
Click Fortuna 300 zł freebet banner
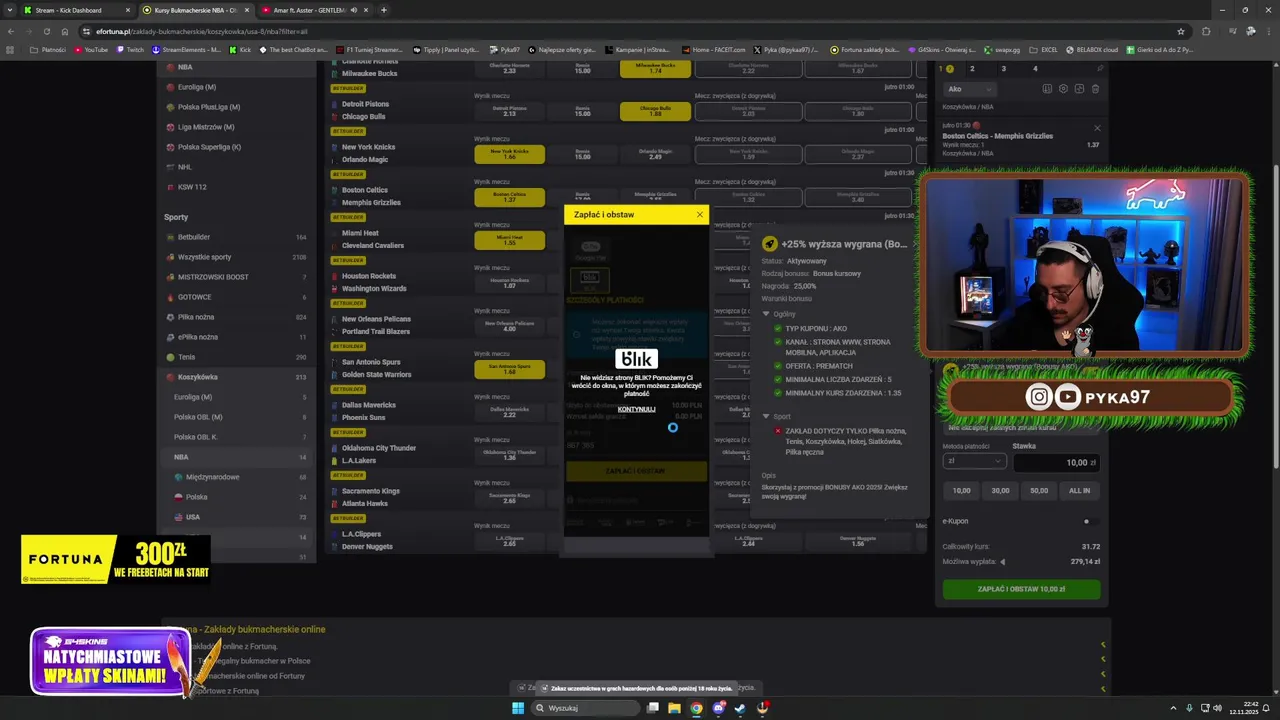click(116, 560)
